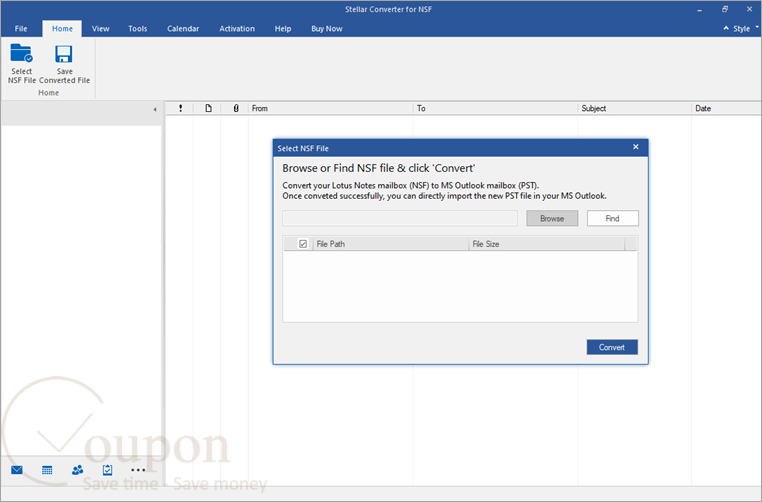This screenshot has width=762, height=502.
Task: Click the NSF file path input field
Action: 400,219
